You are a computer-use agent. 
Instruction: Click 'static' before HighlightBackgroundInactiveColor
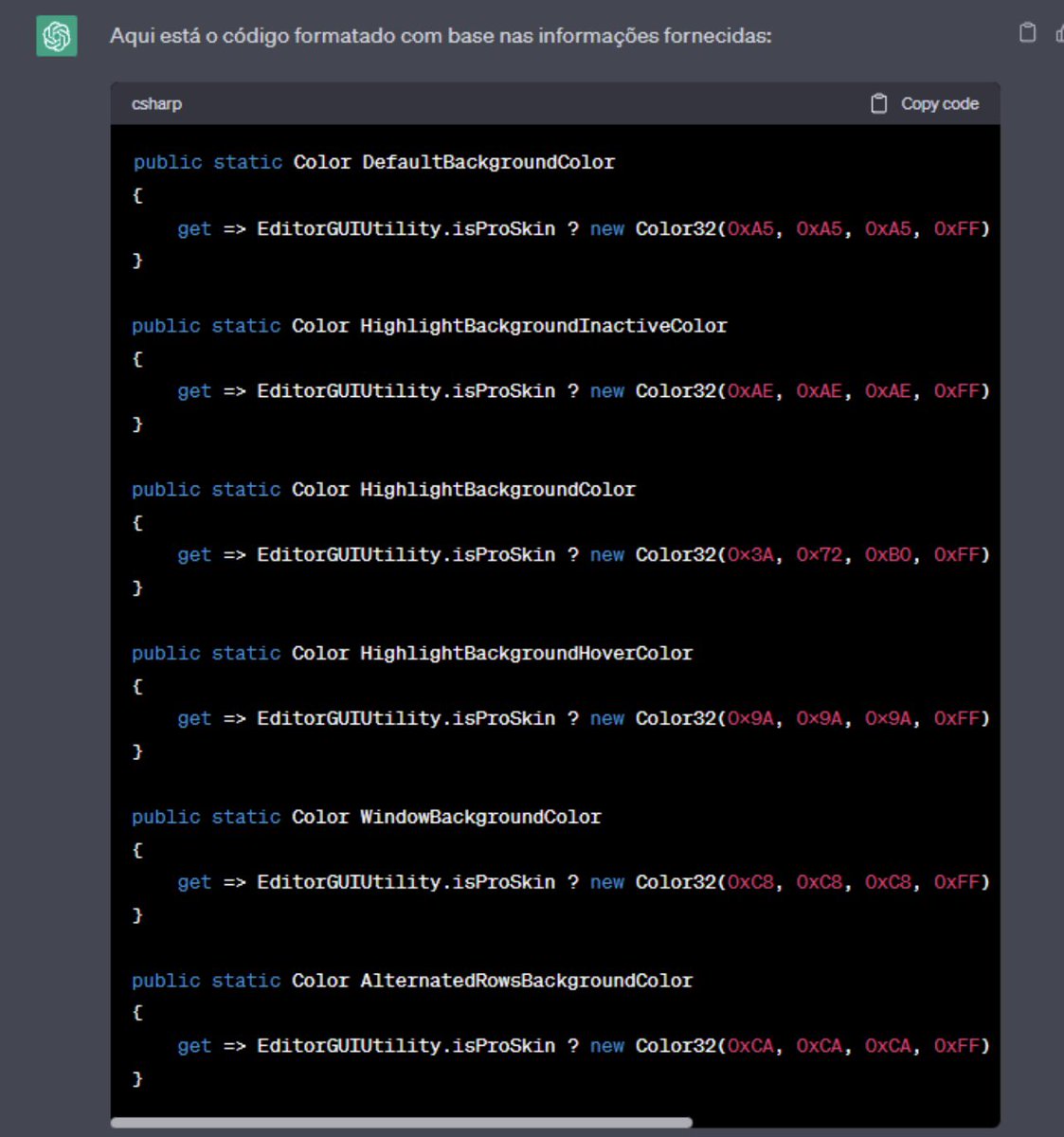246,326
